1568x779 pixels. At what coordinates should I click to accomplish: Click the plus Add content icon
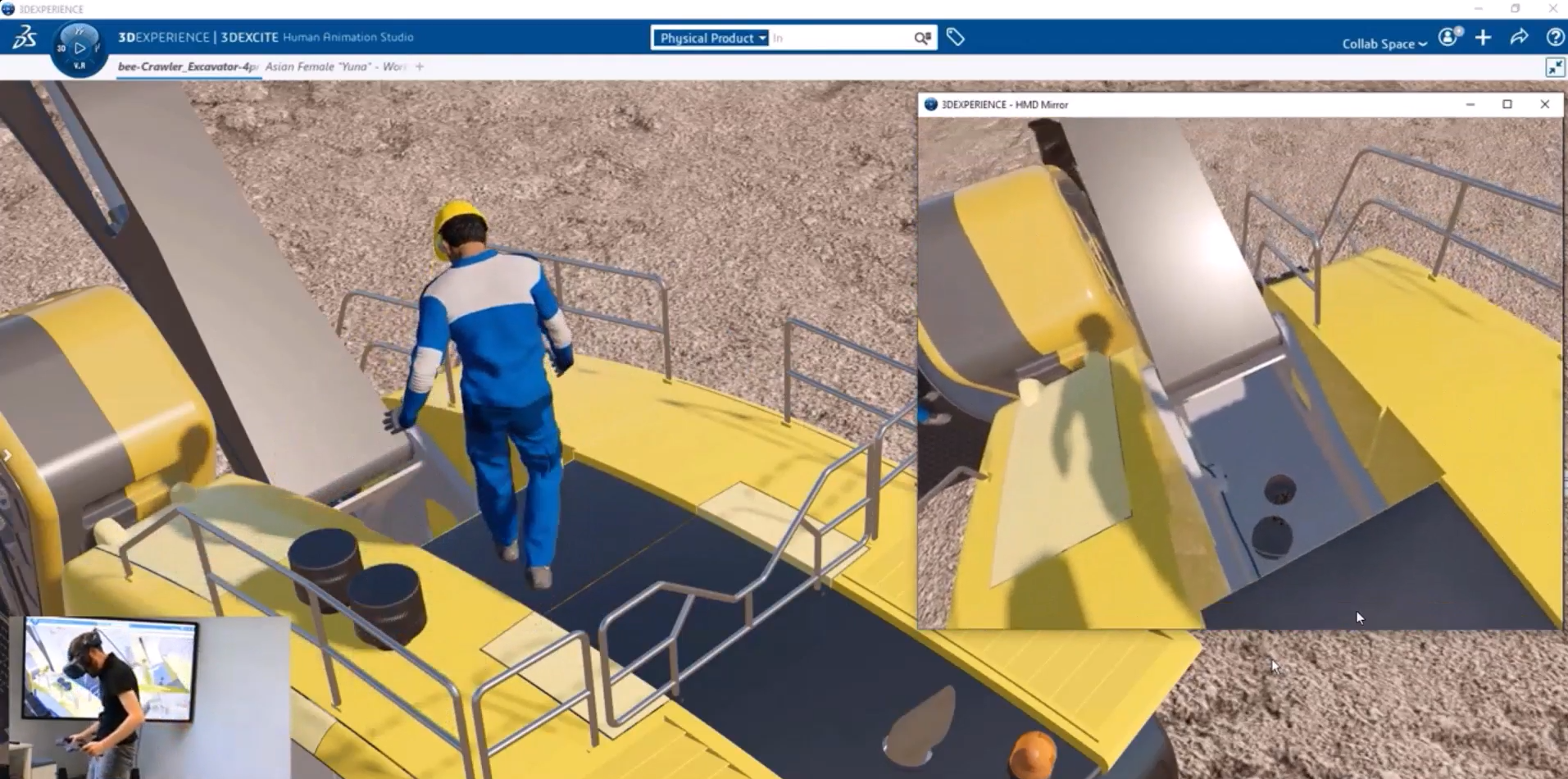[x=1483, y=37]
